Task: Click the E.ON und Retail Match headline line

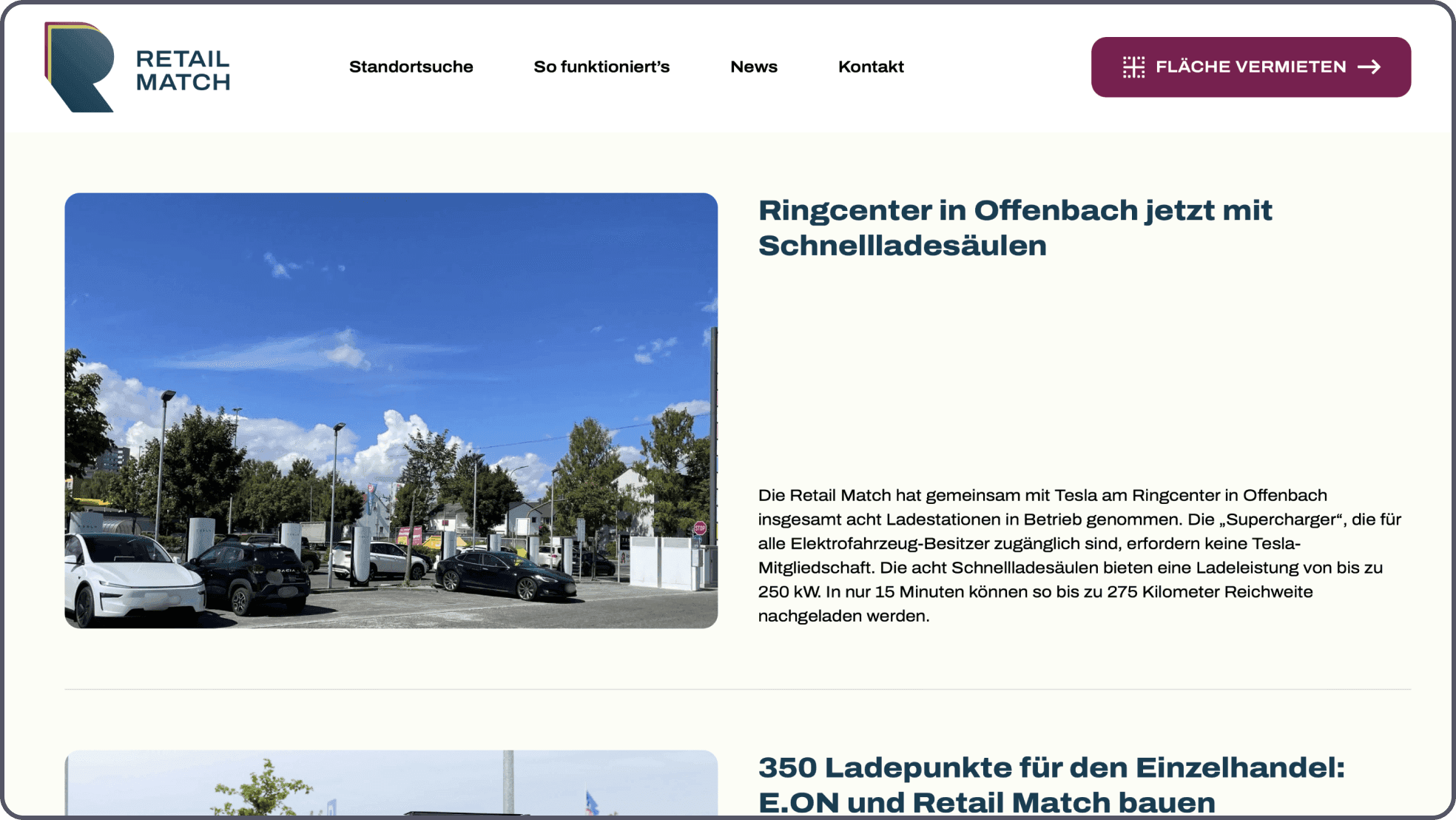Action: [x=986, y=802]
